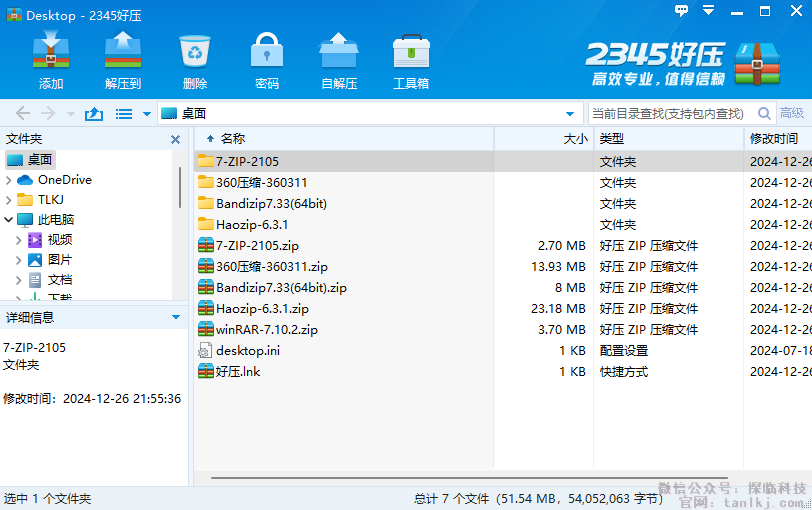The image size is (812, 510).
Task: Click 快捷方式 type cell of 好压.lnk
Action: point(624,371)
